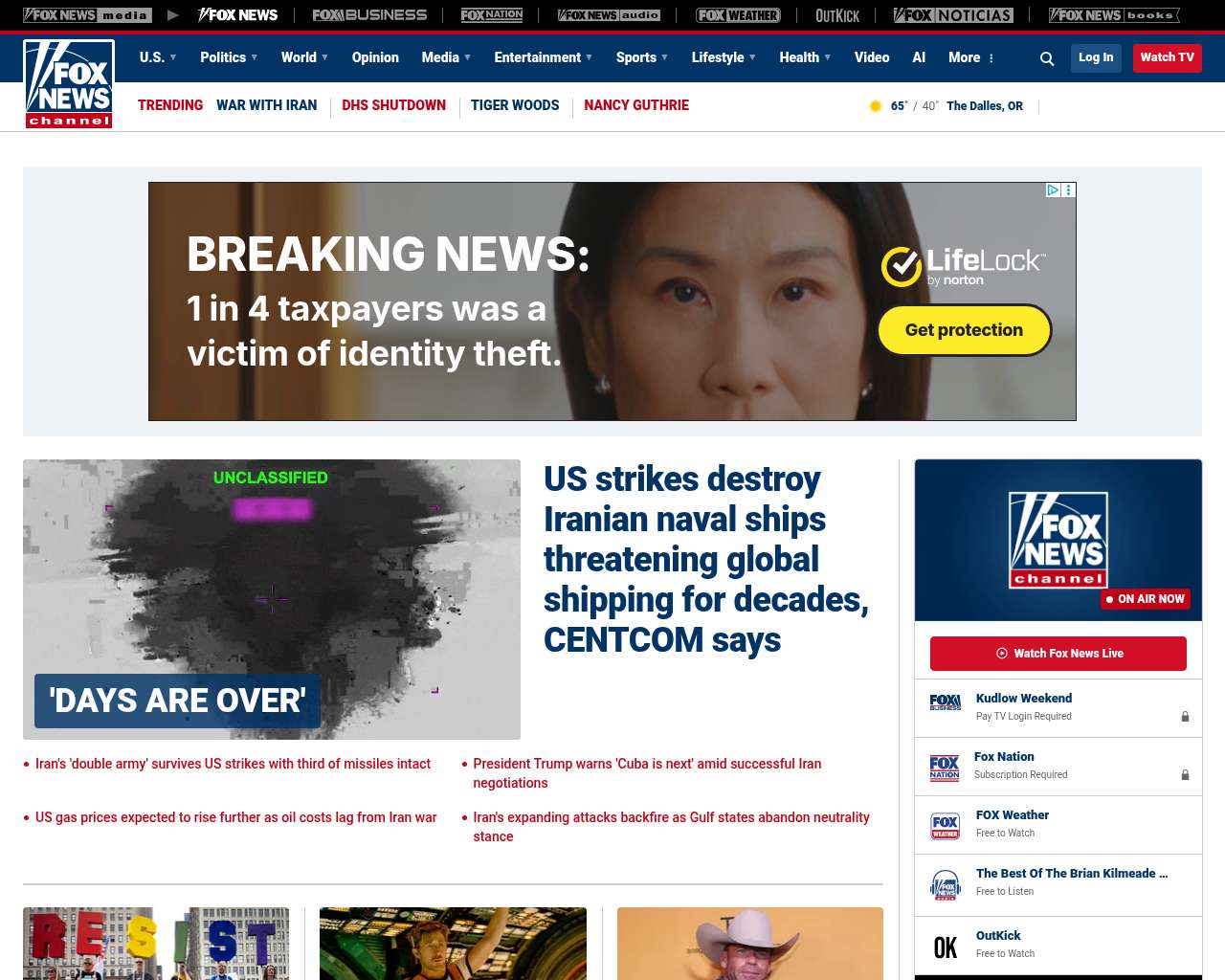1225x980 pixels.
Task: Open the TIGER WOODS trending link
Action: click(x=515, y=105)
